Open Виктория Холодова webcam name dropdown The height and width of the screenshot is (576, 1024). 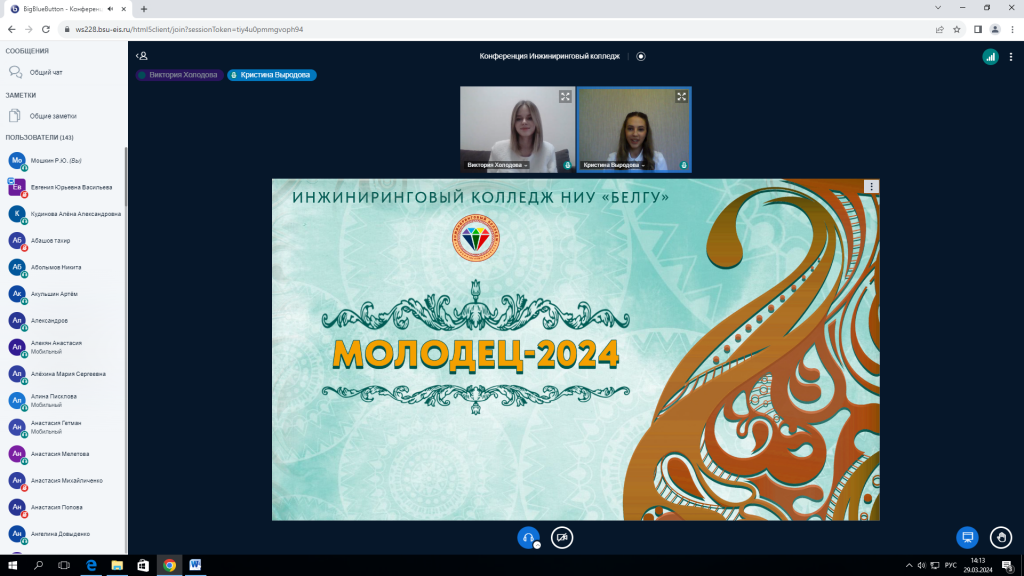click(497, 165)
